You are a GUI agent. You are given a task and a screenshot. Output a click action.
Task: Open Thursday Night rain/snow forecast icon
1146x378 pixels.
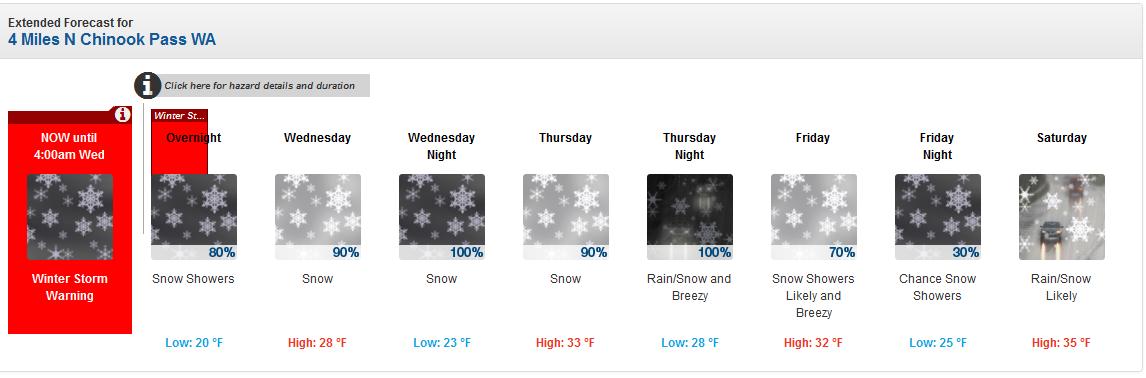[x=690, y=217]
